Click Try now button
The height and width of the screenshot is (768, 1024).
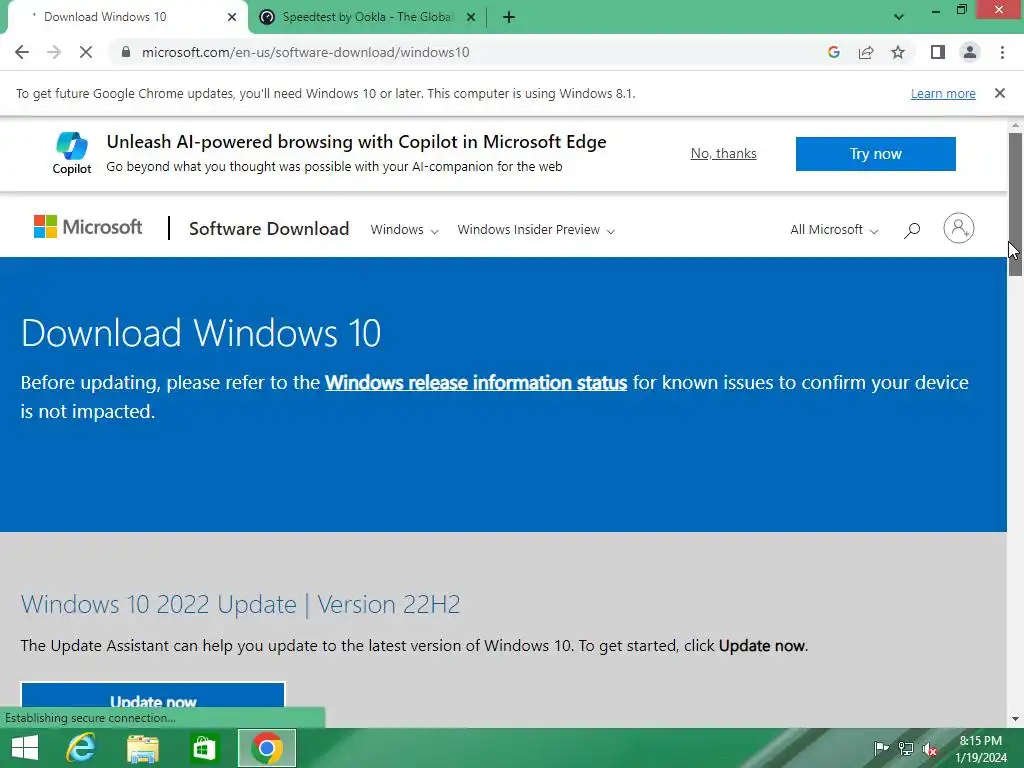876,153
